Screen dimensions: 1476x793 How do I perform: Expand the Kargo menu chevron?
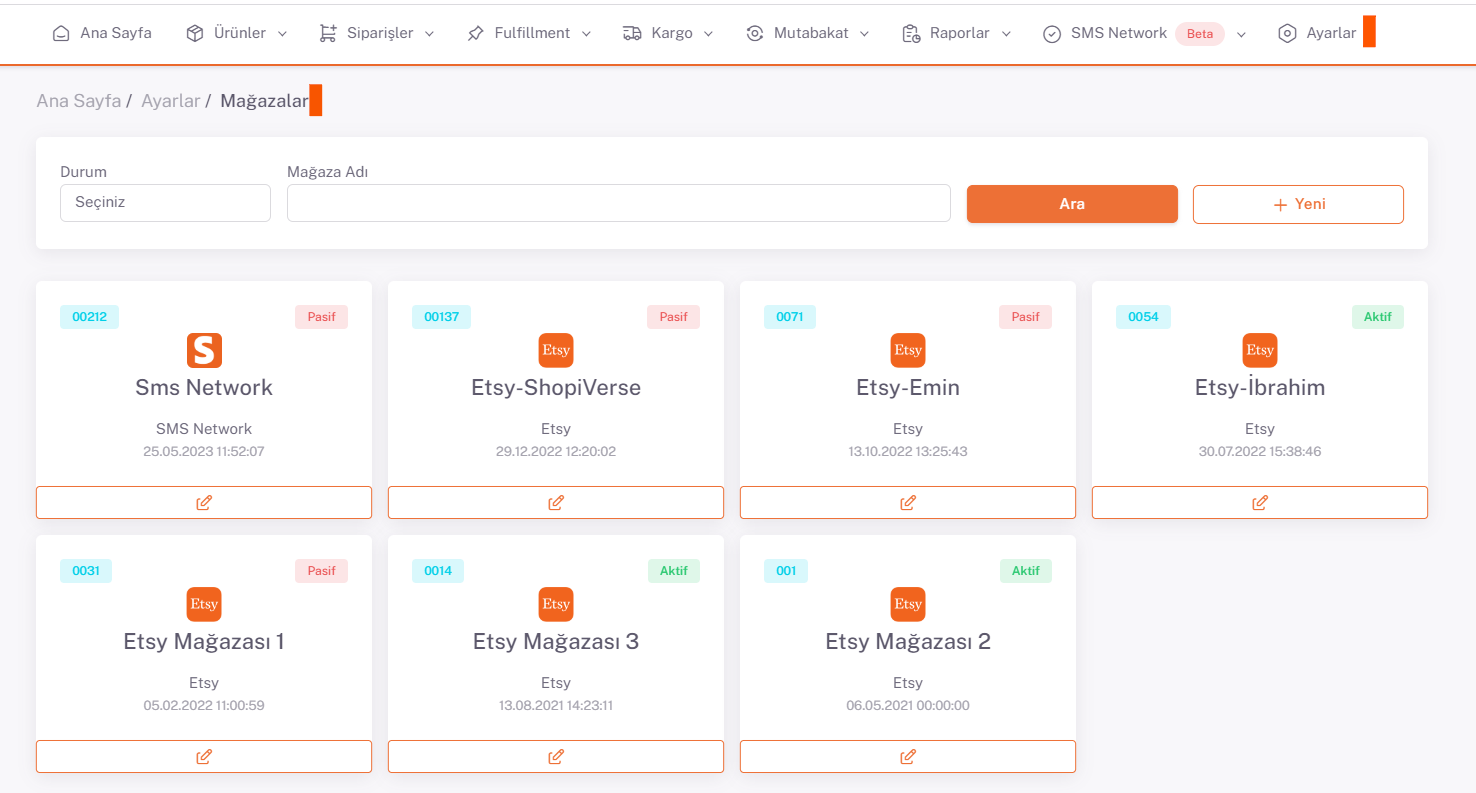point(708,34)
